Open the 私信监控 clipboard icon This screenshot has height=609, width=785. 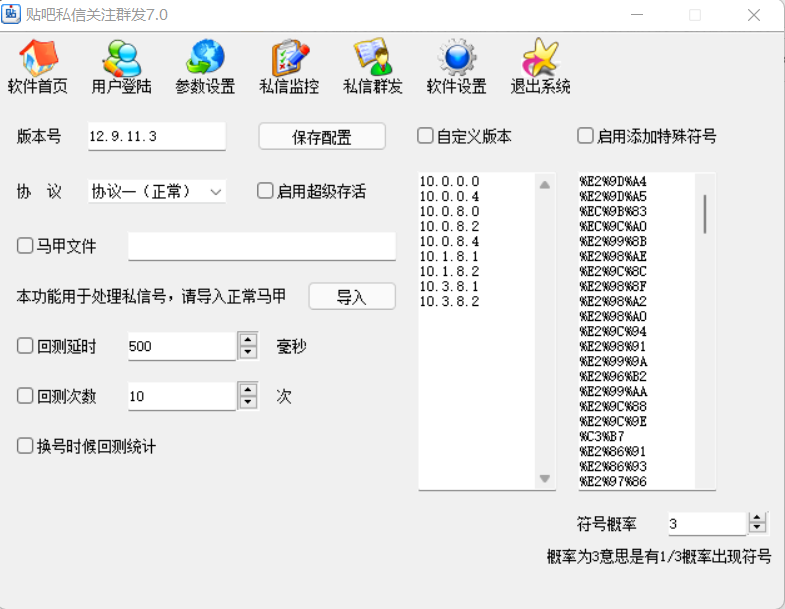click(x=289, y=67)
